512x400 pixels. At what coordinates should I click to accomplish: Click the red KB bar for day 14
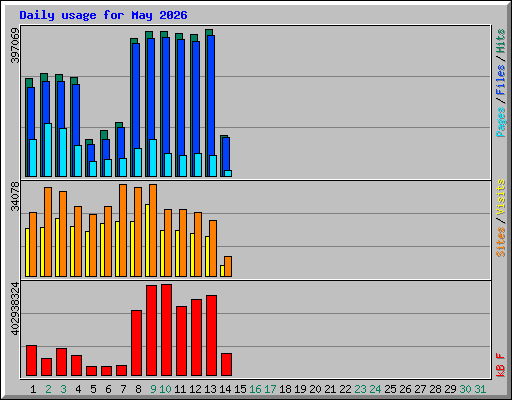[x=227, y=365]
